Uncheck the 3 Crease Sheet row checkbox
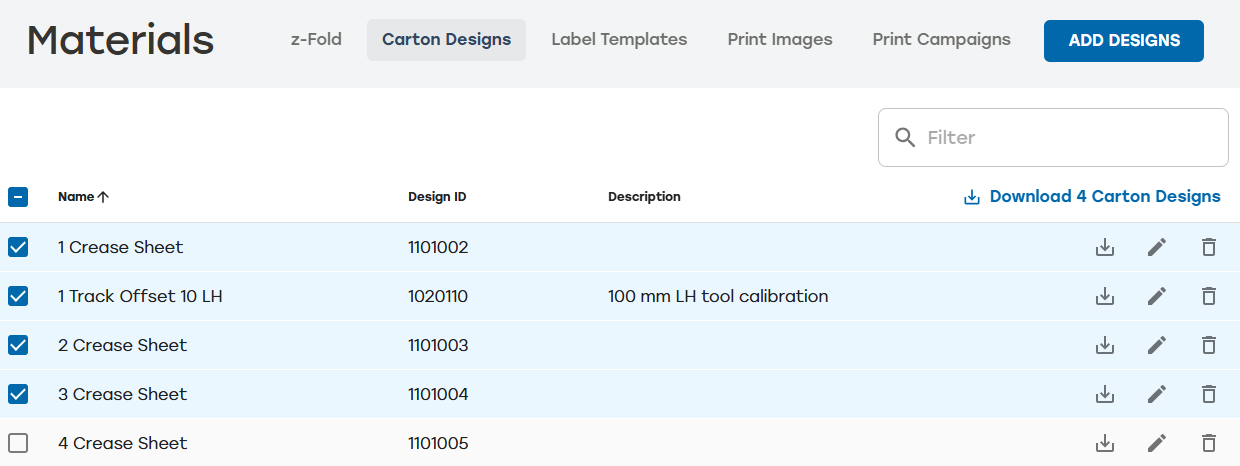 click(18, 394)
